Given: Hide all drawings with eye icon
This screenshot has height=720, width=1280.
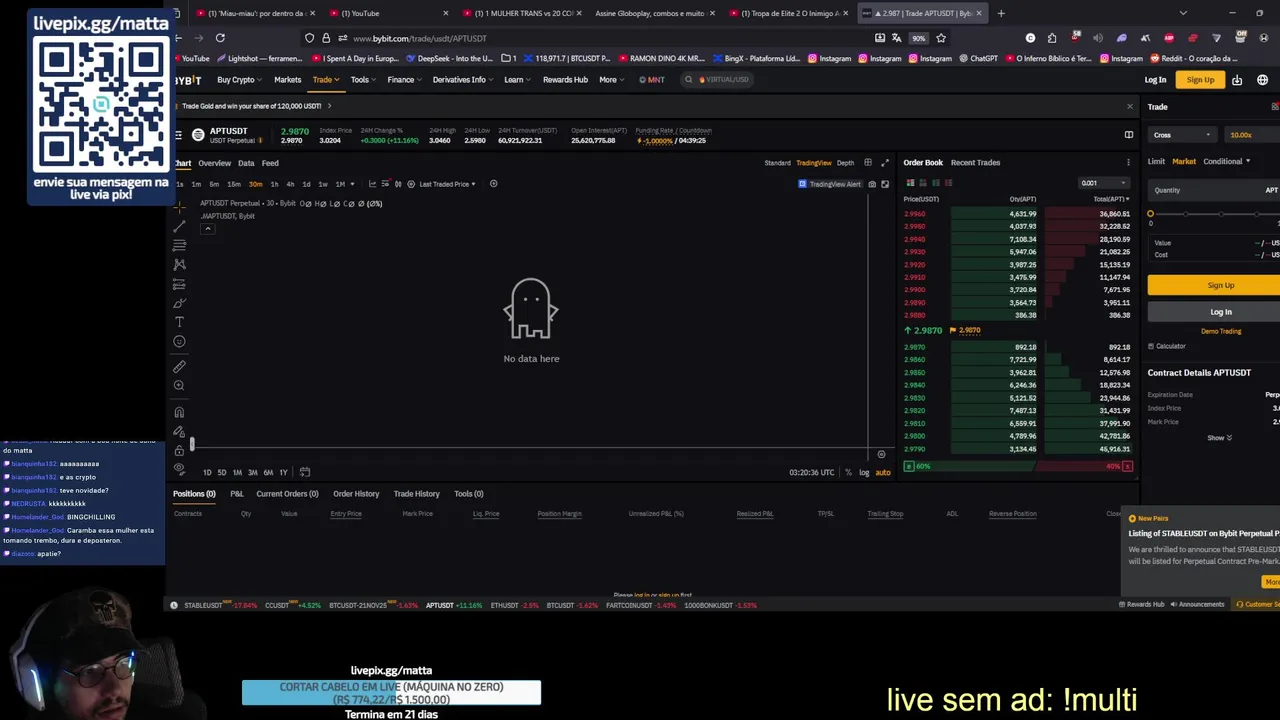Looking at the screenshot, I should point(179,468).
